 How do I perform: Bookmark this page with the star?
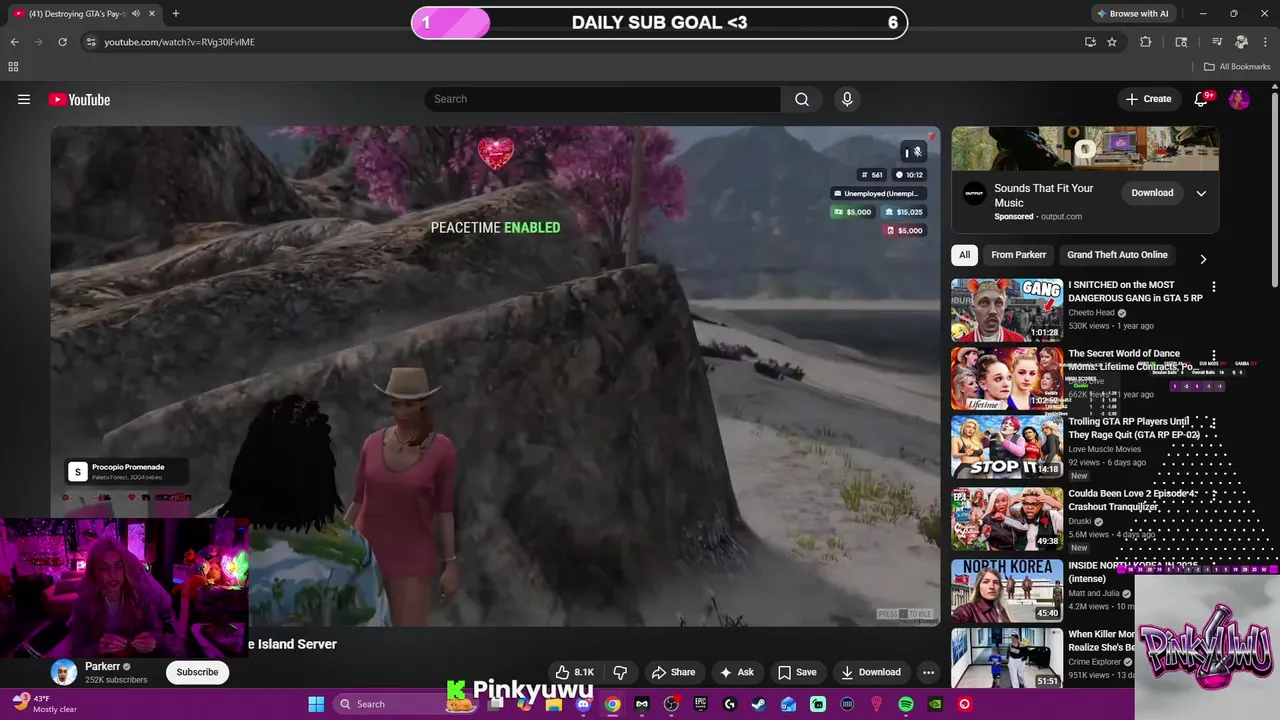[1112, 42]
